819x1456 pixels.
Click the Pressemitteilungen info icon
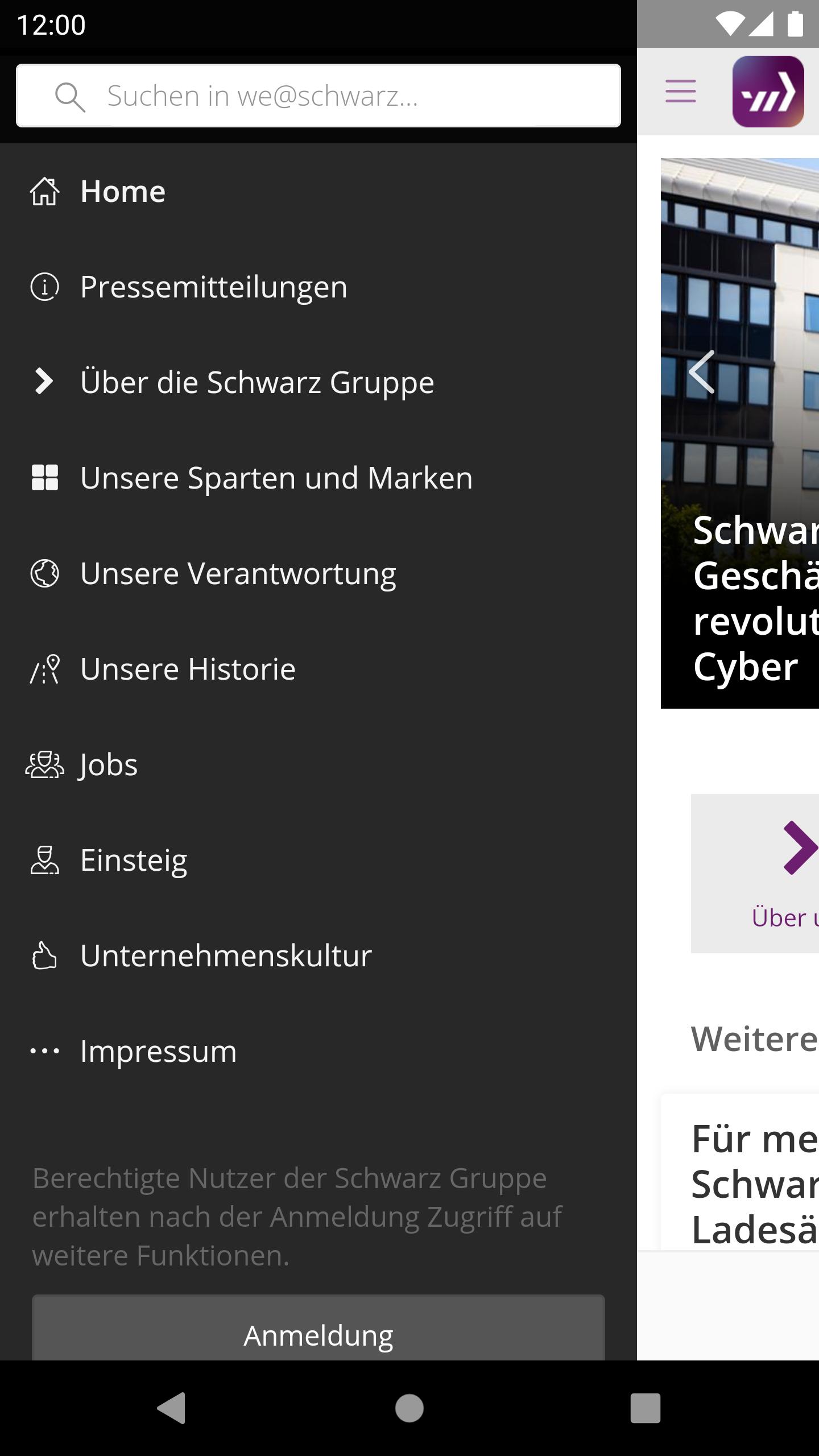44,287
